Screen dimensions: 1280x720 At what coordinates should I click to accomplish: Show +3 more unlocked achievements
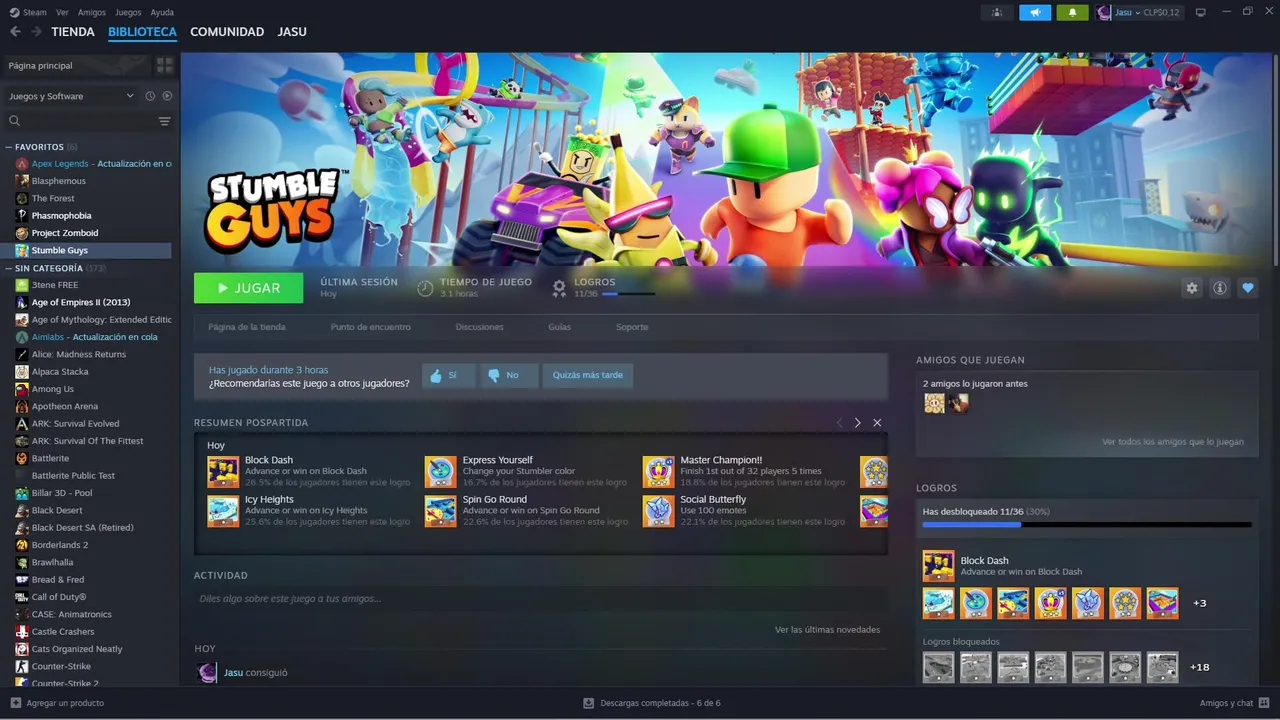(1199, 603)
